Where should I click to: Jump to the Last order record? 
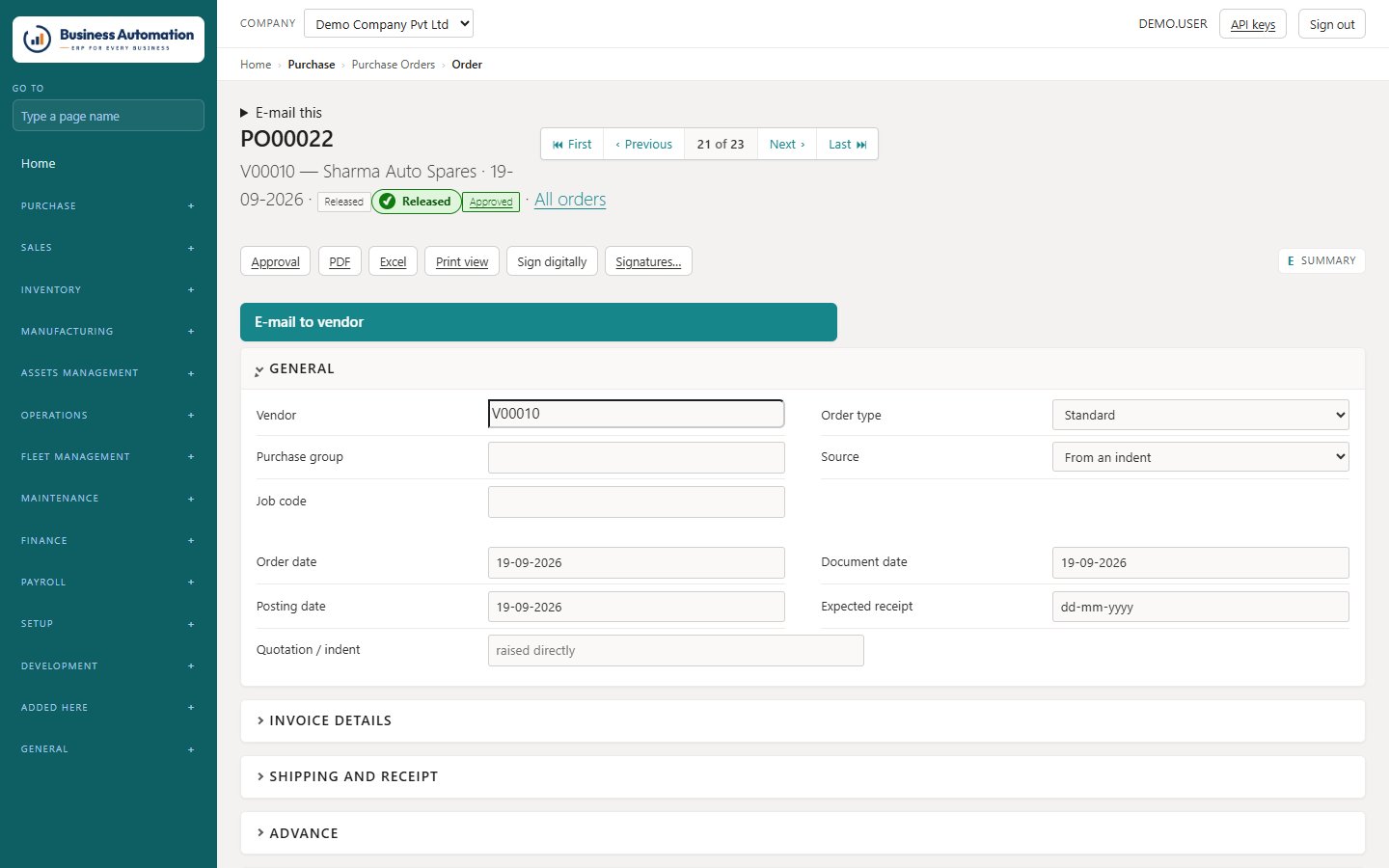(848, 145)
